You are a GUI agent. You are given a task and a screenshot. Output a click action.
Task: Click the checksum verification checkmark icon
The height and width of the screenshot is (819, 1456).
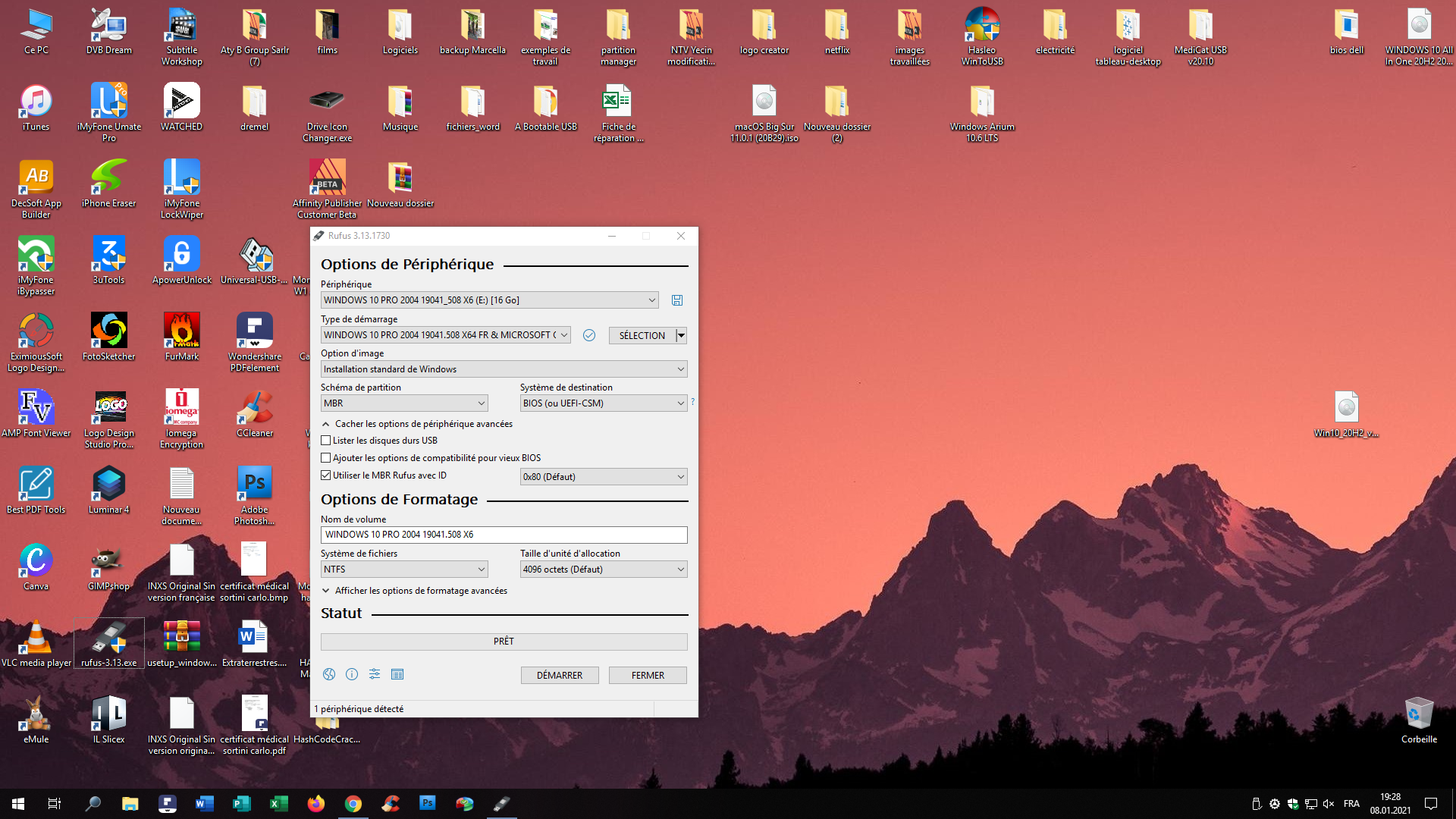pyautogui.click(x=589, y=335)
